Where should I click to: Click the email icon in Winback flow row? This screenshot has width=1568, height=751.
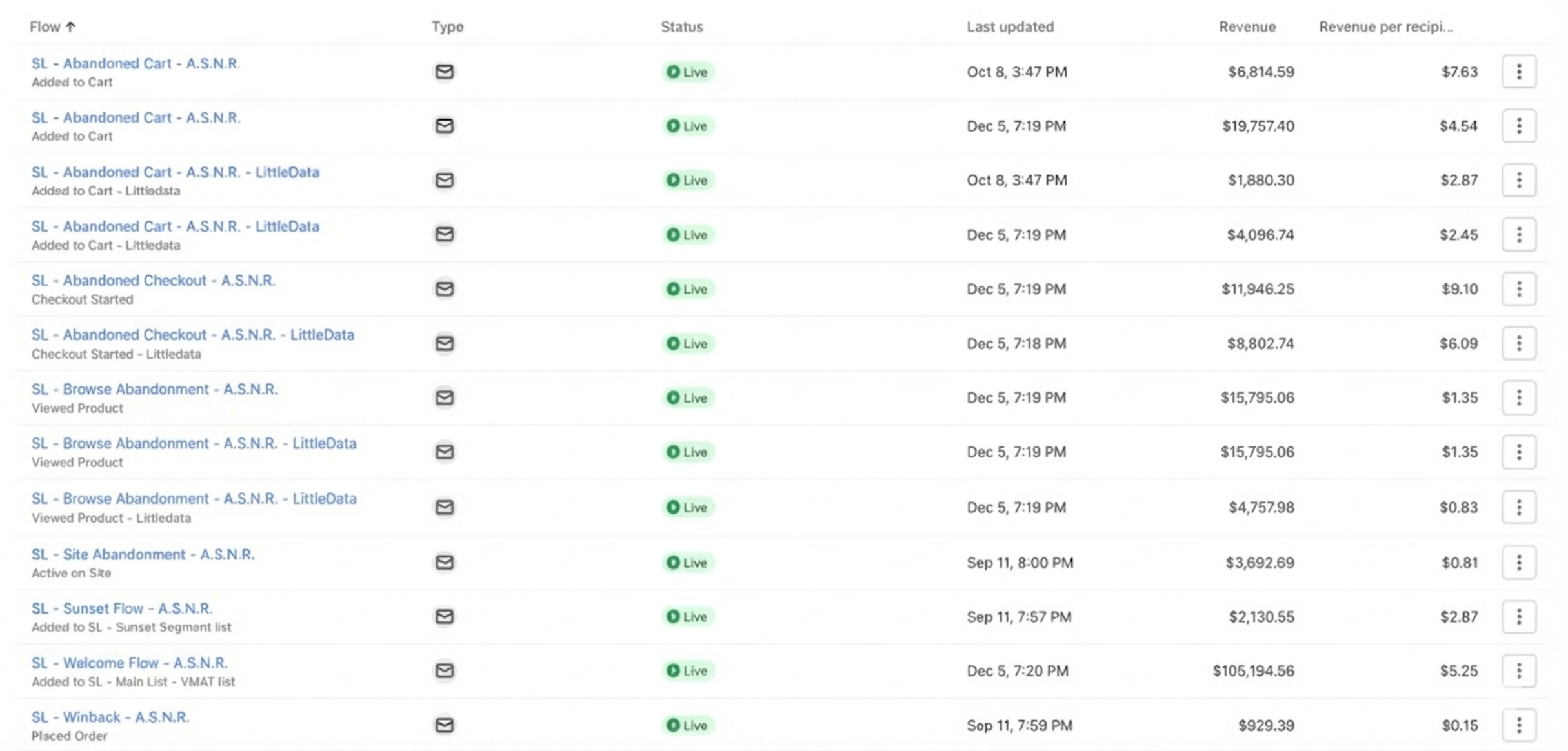tap(444, 725)
